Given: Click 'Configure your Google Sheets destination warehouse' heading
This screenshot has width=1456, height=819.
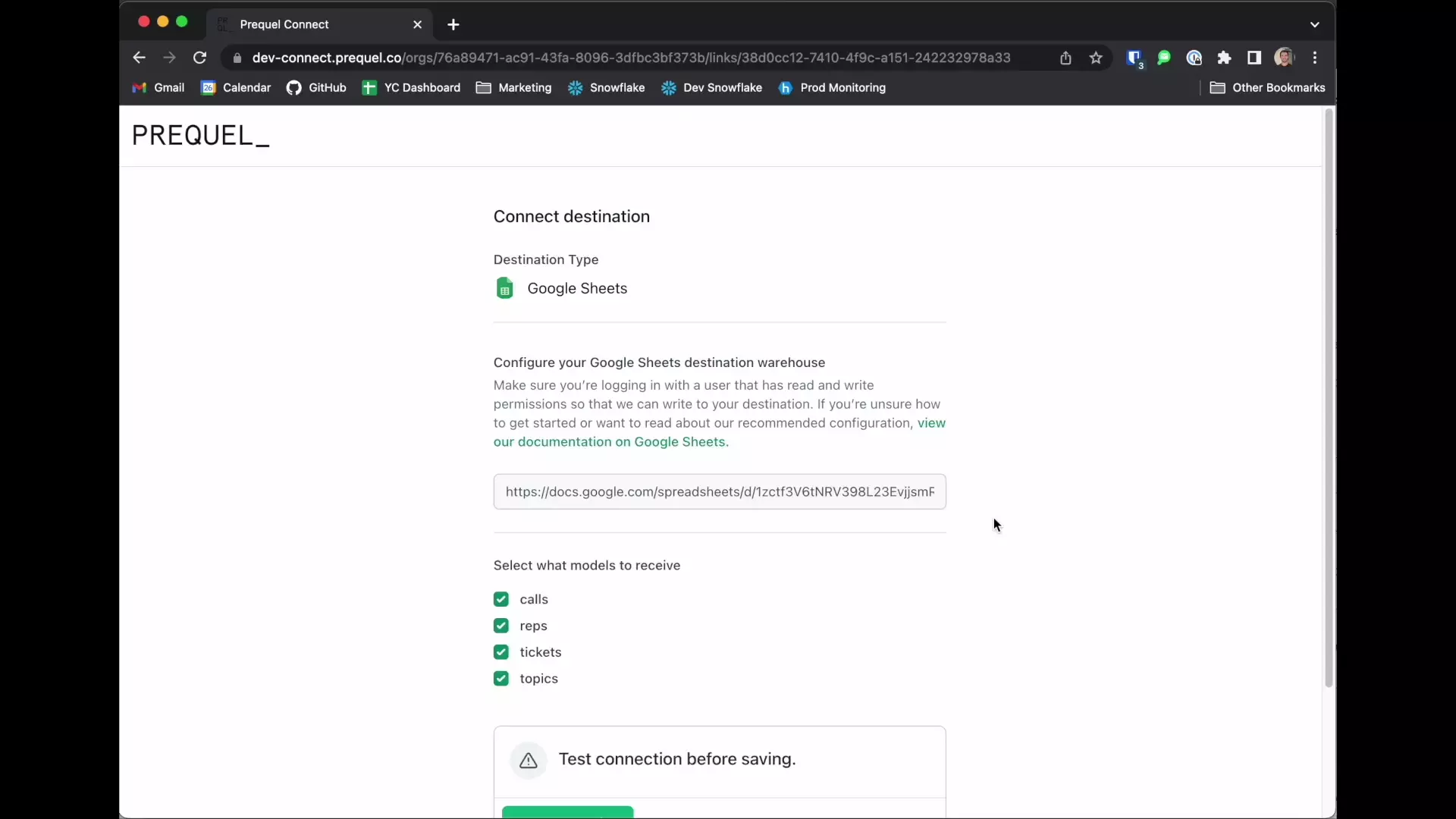Looking at the screenshot, I should [659, 362].
